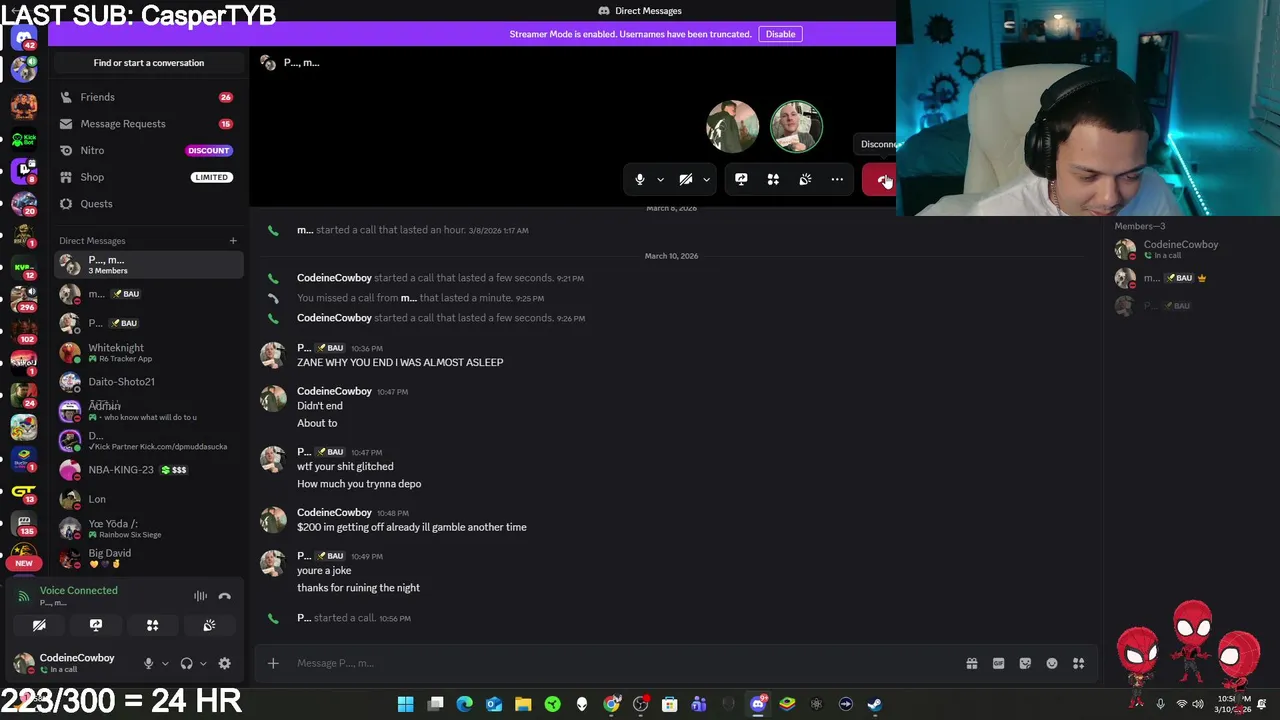The width and height of the screenshot is (1280, 720).
Task: Open File Explorer from the taskbar
Action: coord(523,704)
